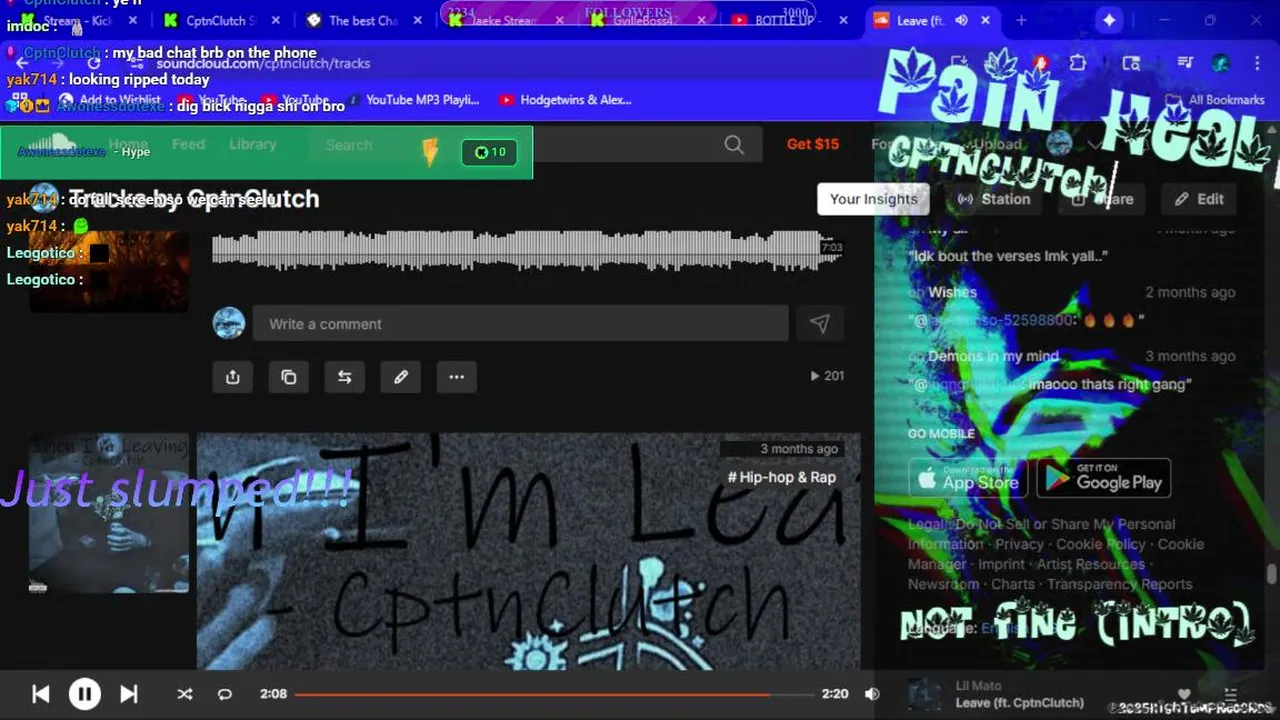Open the All Bookmarks folder
Image resolution: width=1280 pixels, height=720 pixels.
pyautogui.click(x=1216, y=100)
